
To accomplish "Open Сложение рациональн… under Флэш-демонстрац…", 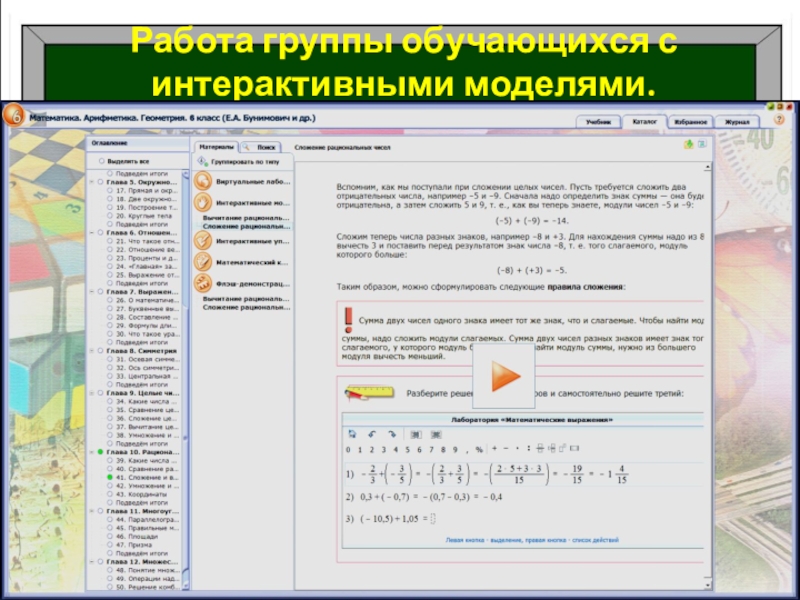I will click(246, 307).
